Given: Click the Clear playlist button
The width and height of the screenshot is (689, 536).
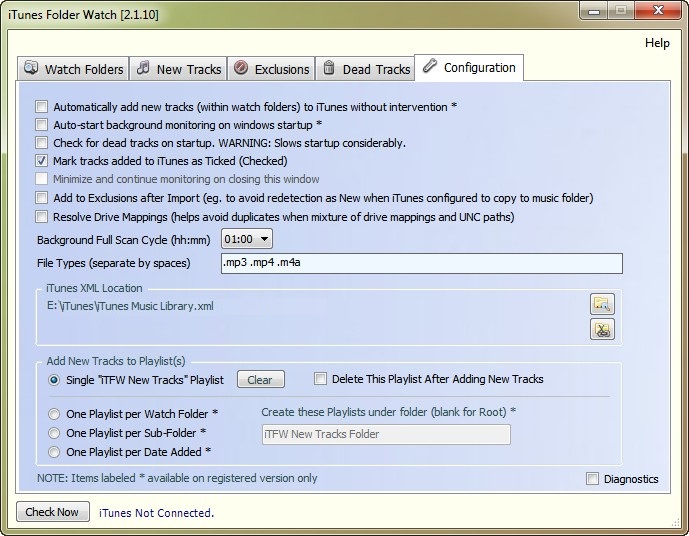Looking at the screenshot, I should click(x=261, y=380).
